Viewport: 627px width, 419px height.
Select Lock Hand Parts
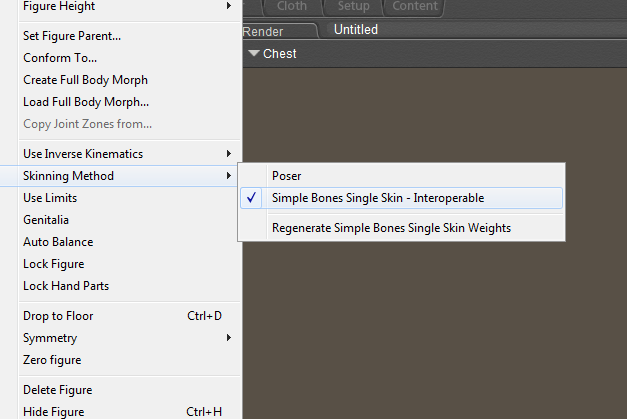(66, 286)
